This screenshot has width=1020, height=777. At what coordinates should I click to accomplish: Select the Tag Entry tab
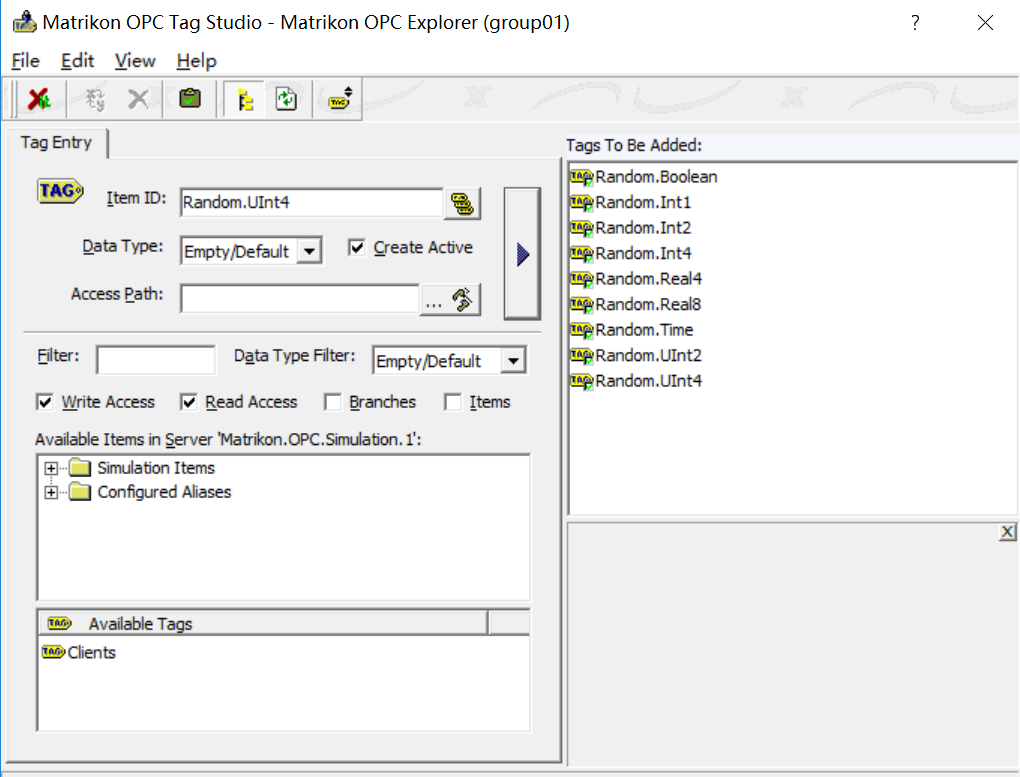click(57, 143)
